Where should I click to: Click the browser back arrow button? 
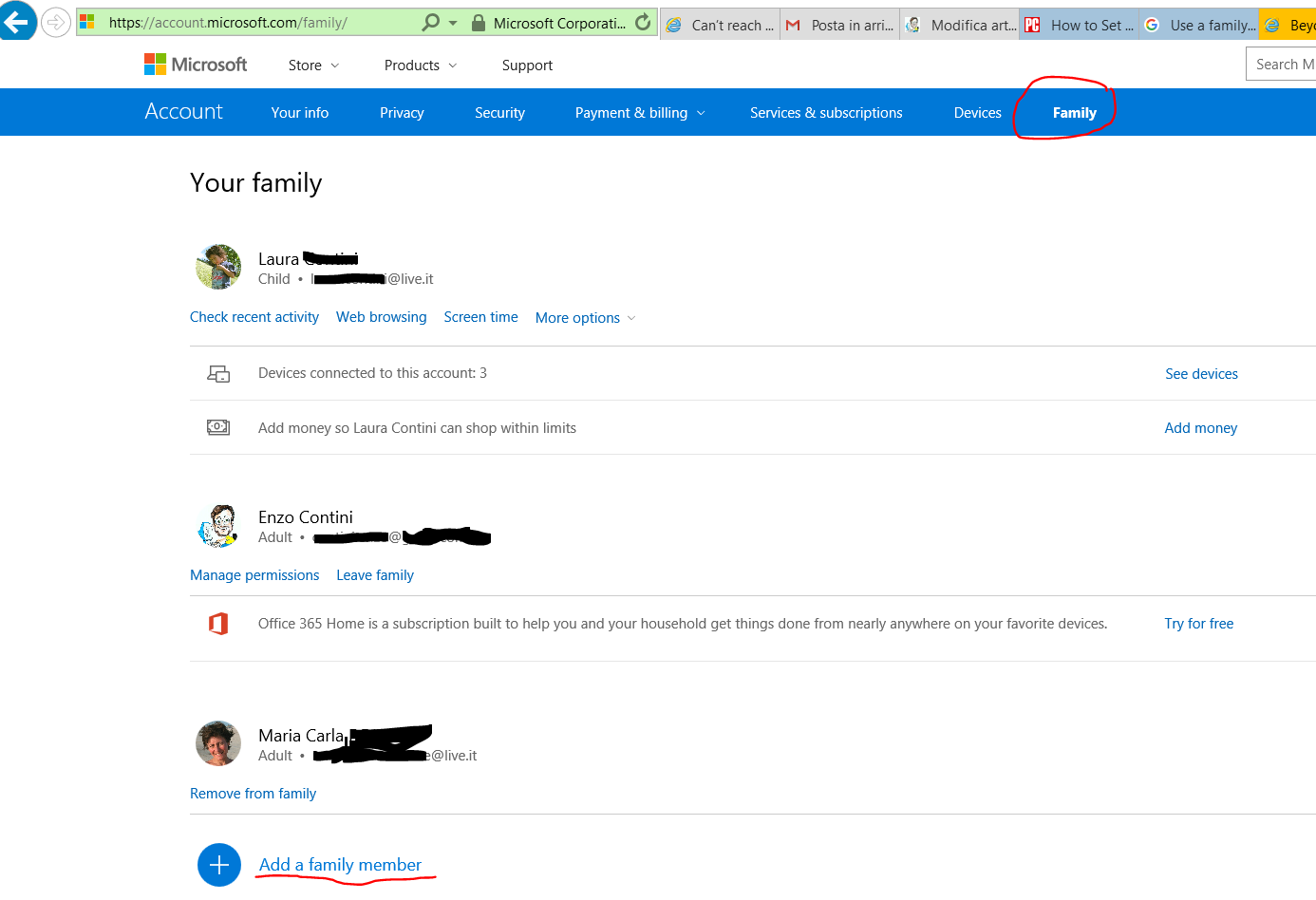point(17,21)
